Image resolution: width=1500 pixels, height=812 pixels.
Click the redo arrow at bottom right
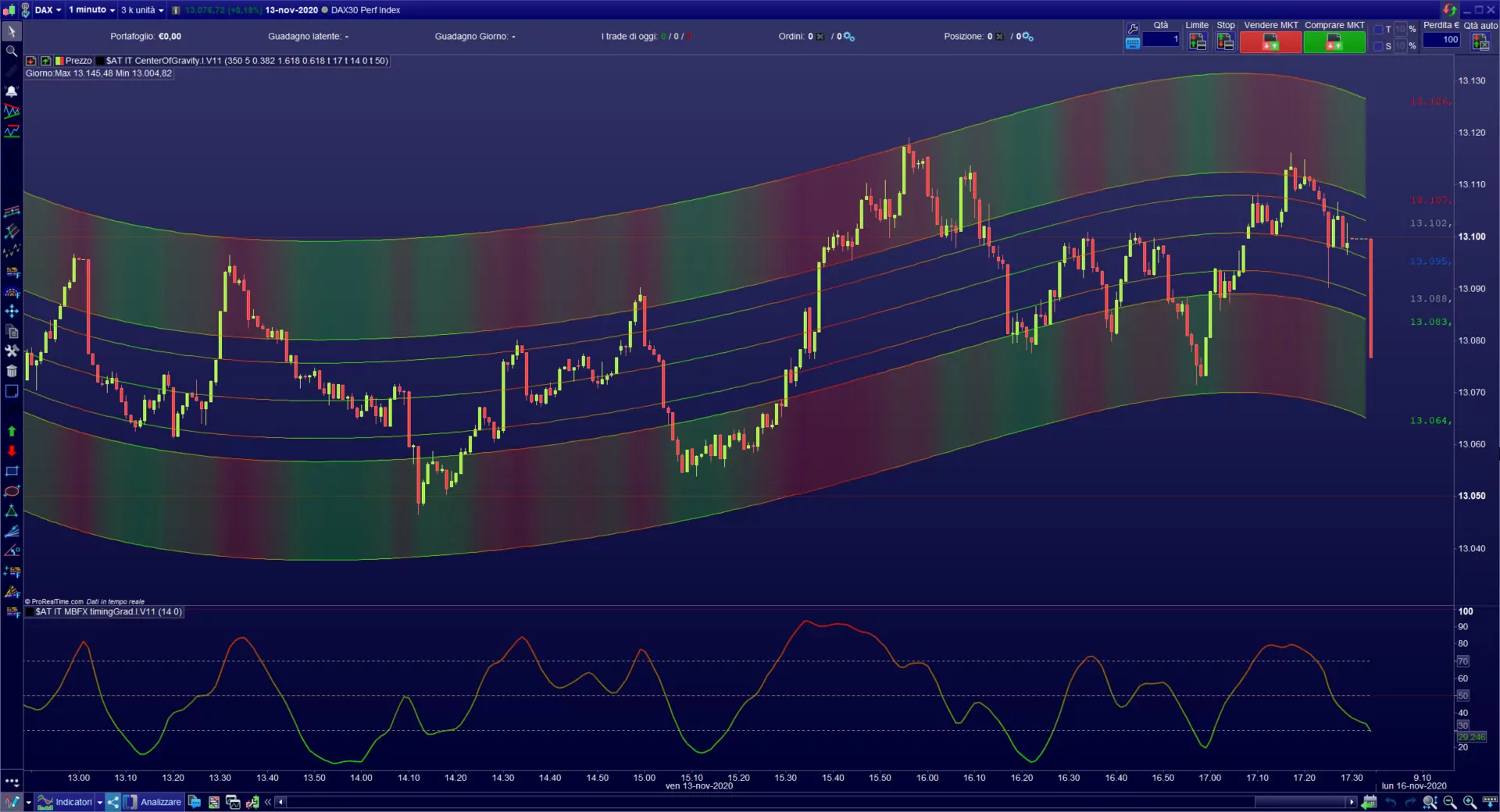(x=1410, y=802)
